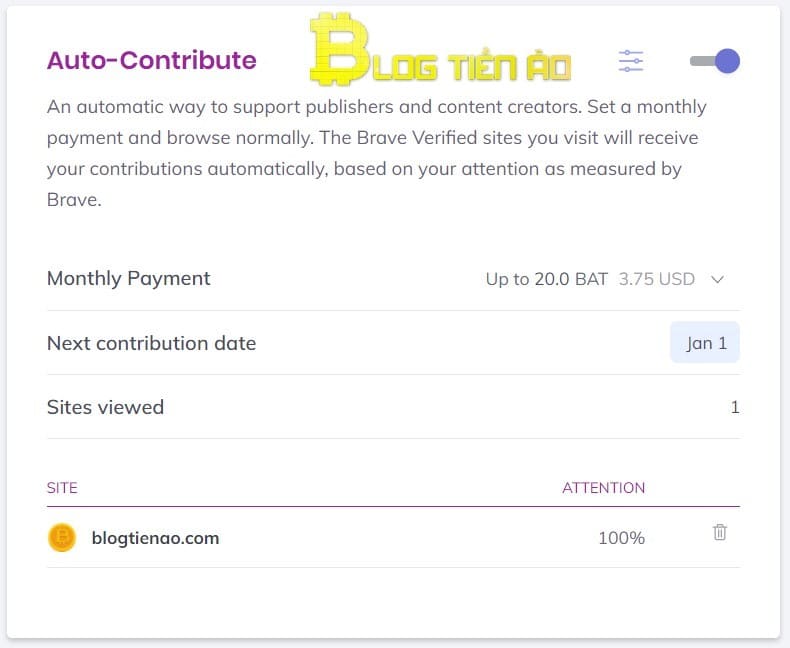The width and height of the screenshot is (790, 648).
Task: Open the blogtienao.com site link
Action: point(155,538)
